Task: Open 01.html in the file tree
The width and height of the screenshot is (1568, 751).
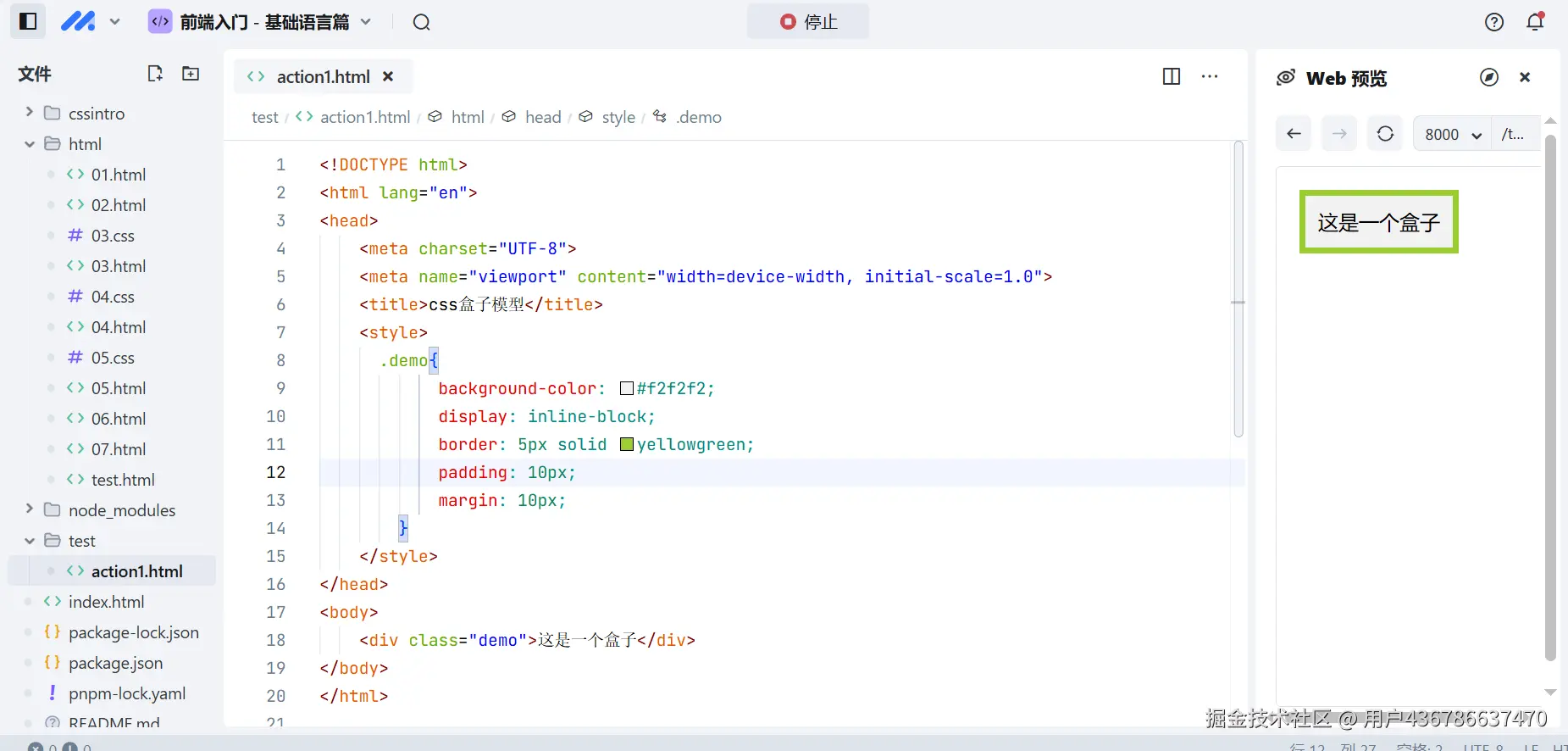Action: 119,175
